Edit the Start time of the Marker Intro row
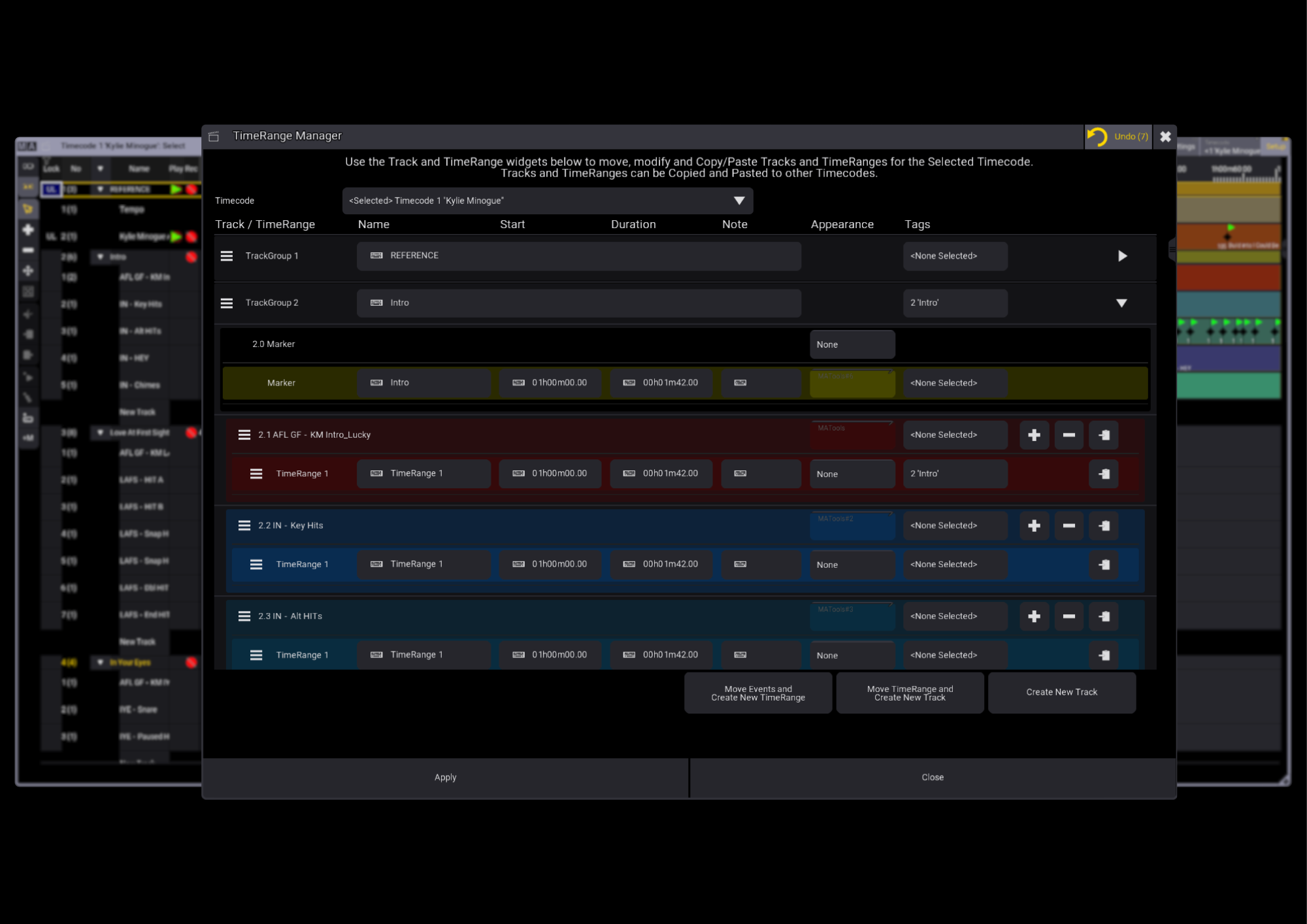The width and height of the screenshot is (1307, 924). (x=550, y=383)
